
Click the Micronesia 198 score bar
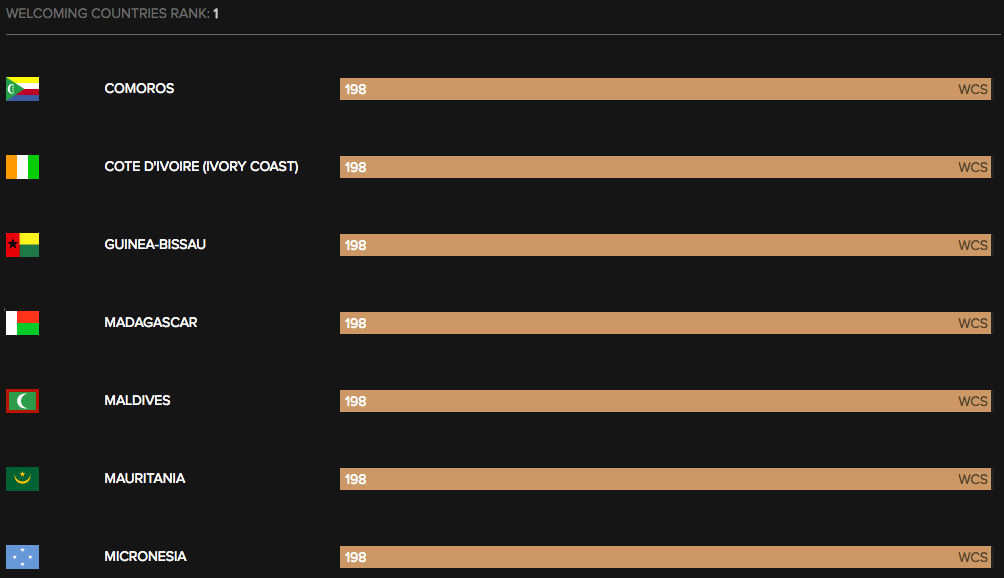665,557
